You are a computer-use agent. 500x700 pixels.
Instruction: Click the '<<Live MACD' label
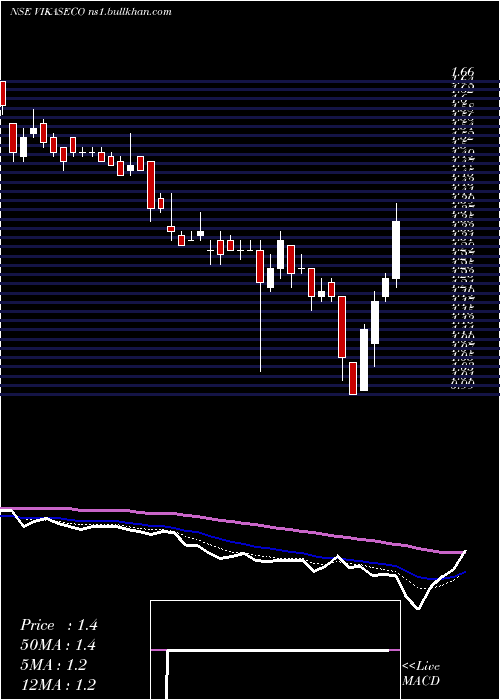(x=421, y=673)
